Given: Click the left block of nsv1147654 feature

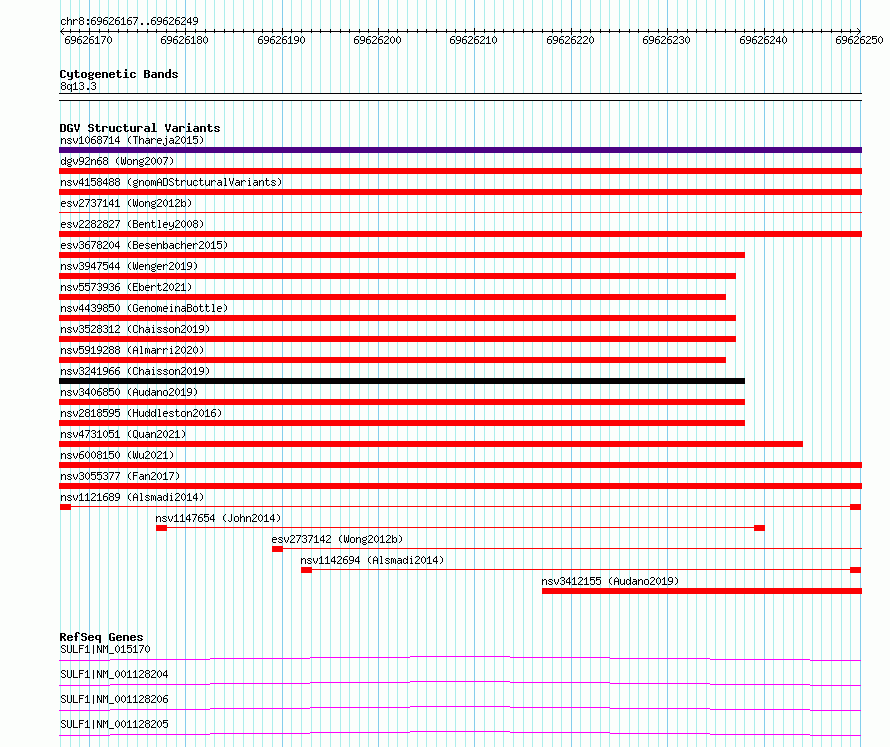Looking at the screenshot, I should pos(161,528).
